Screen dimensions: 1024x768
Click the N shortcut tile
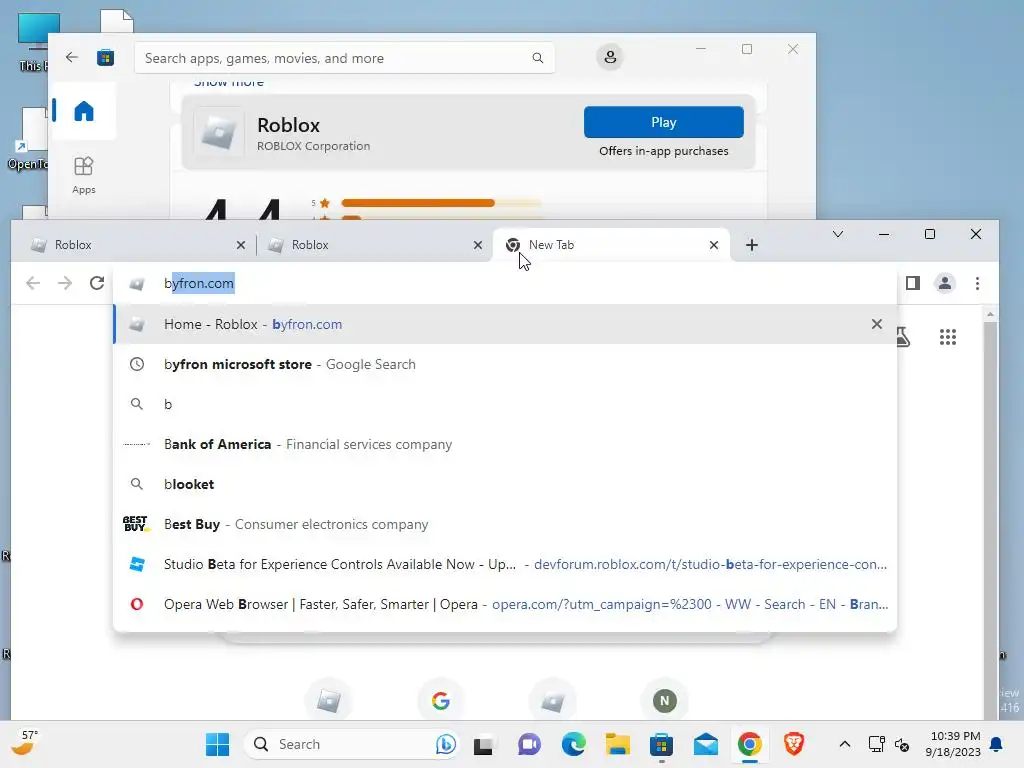tap(665, 701)
